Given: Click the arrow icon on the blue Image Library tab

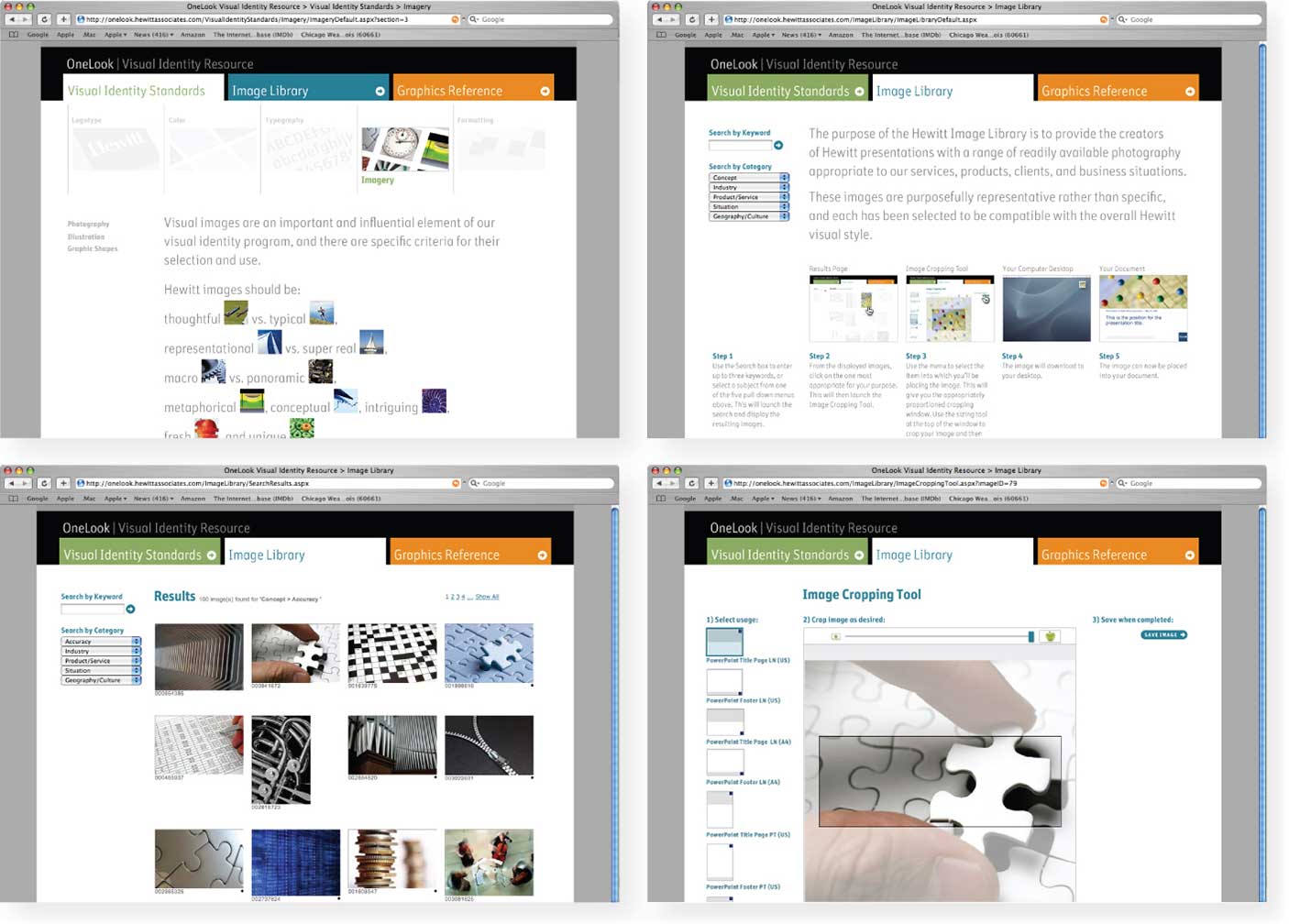Looking at the screenshot, I should click(x=380, y=91).
